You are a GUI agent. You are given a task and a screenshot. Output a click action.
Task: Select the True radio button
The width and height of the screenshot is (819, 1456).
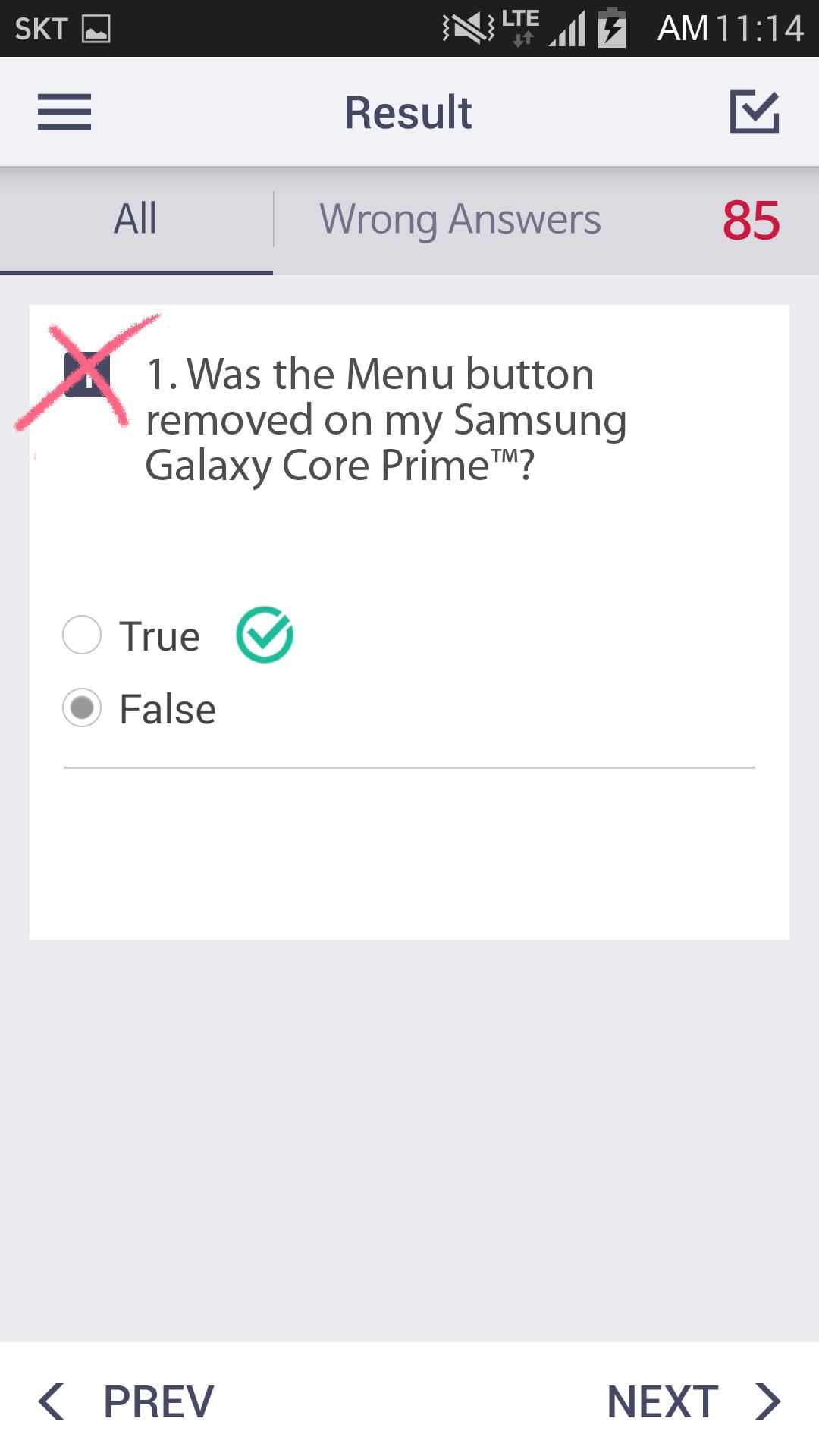[x=82, y=635]
